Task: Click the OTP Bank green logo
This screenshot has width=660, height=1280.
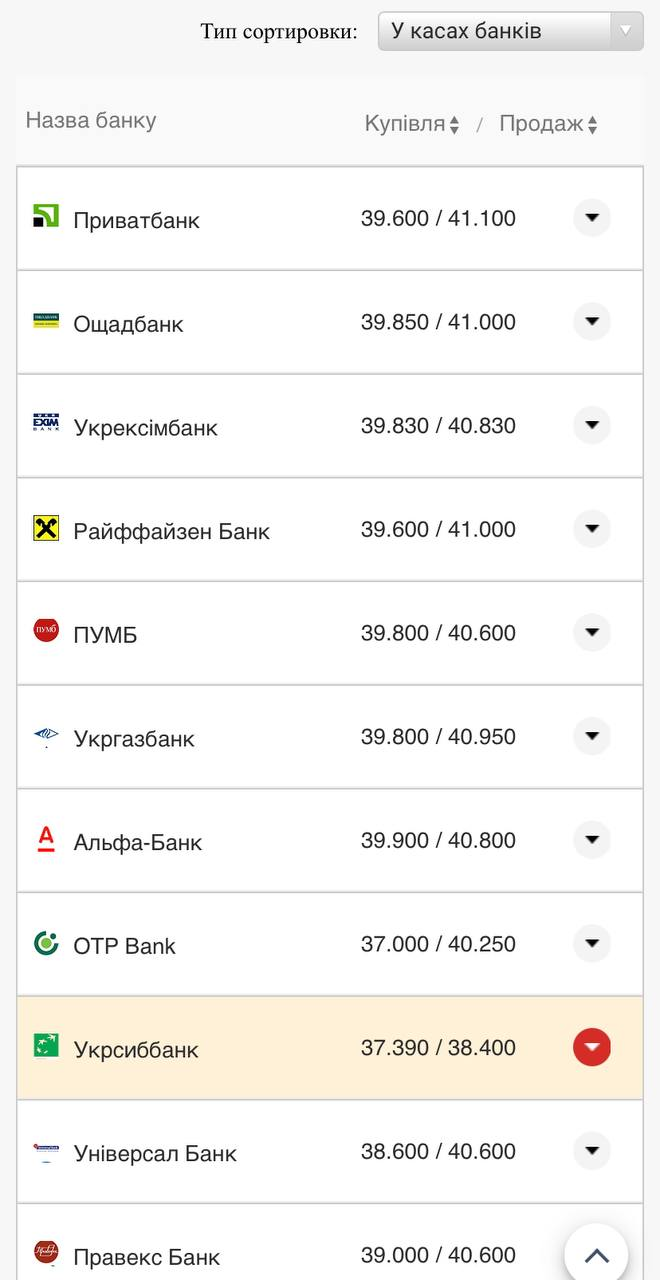Action: click(46, 943)
